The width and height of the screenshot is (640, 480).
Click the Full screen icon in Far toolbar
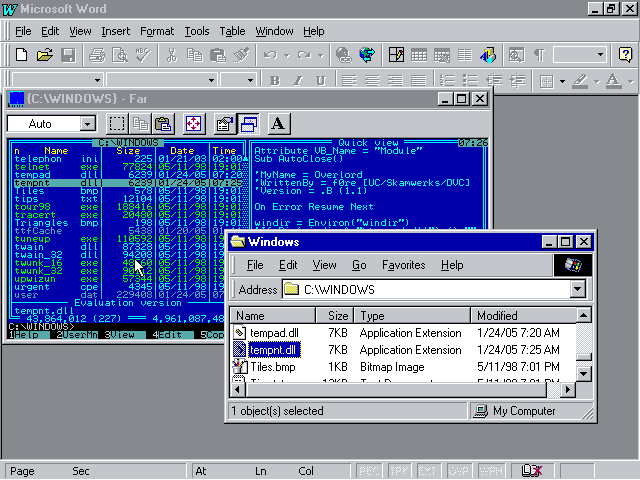point(193,124)
